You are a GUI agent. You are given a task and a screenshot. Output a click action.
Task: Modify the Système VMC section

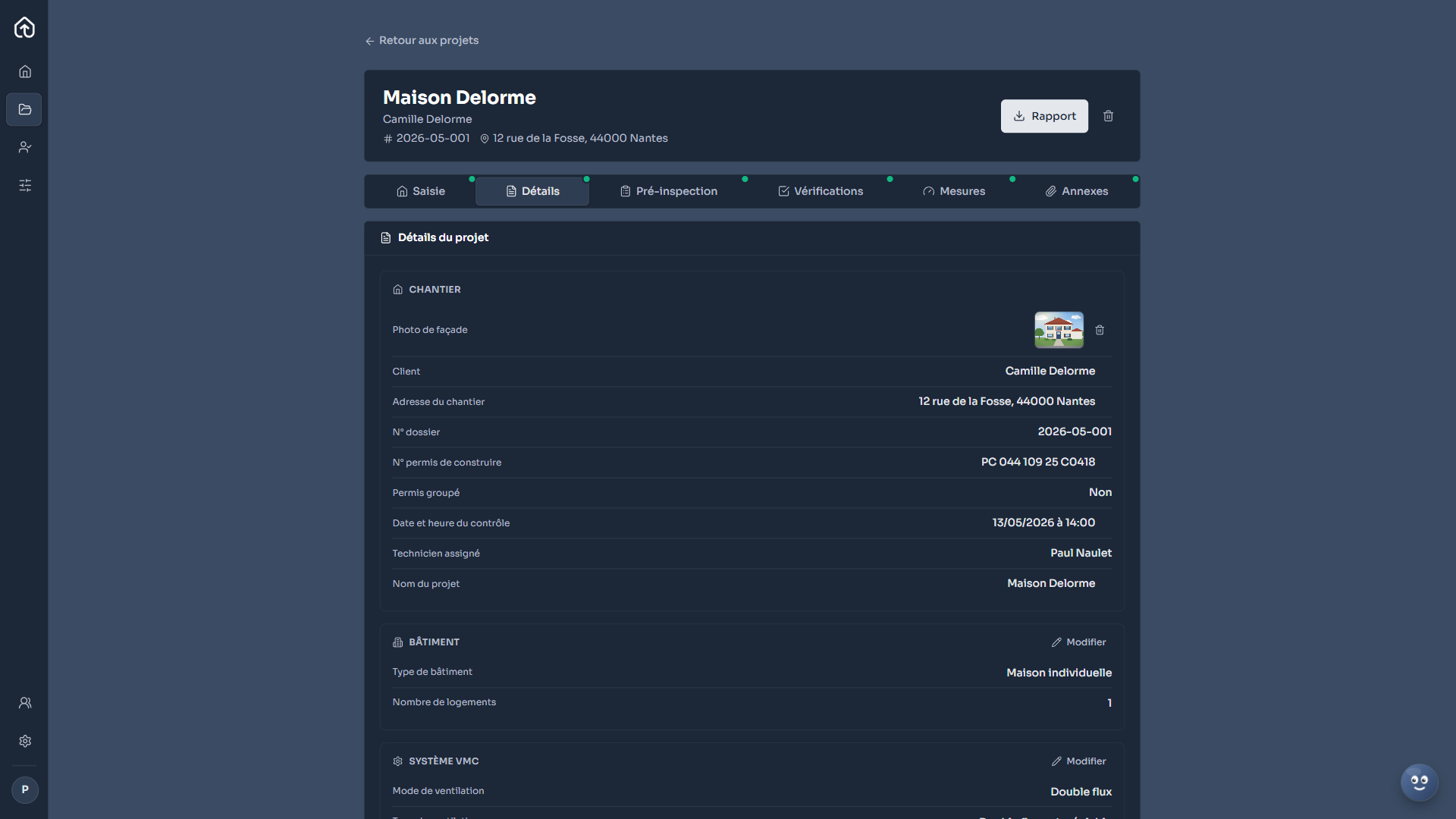tap(1078, 761)
